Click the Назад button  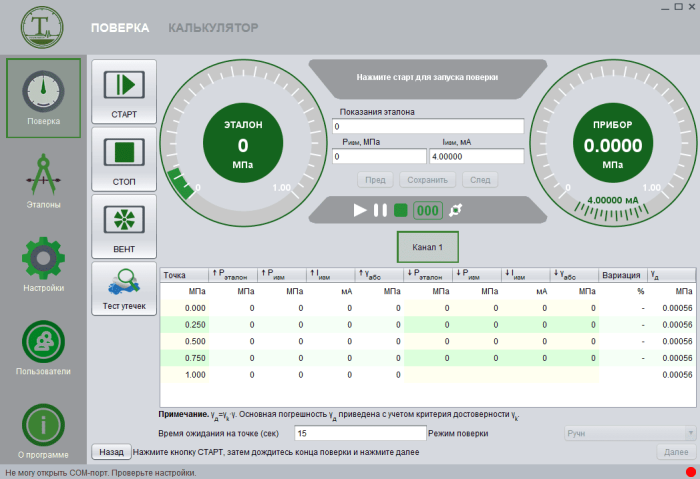click(110, 452)
